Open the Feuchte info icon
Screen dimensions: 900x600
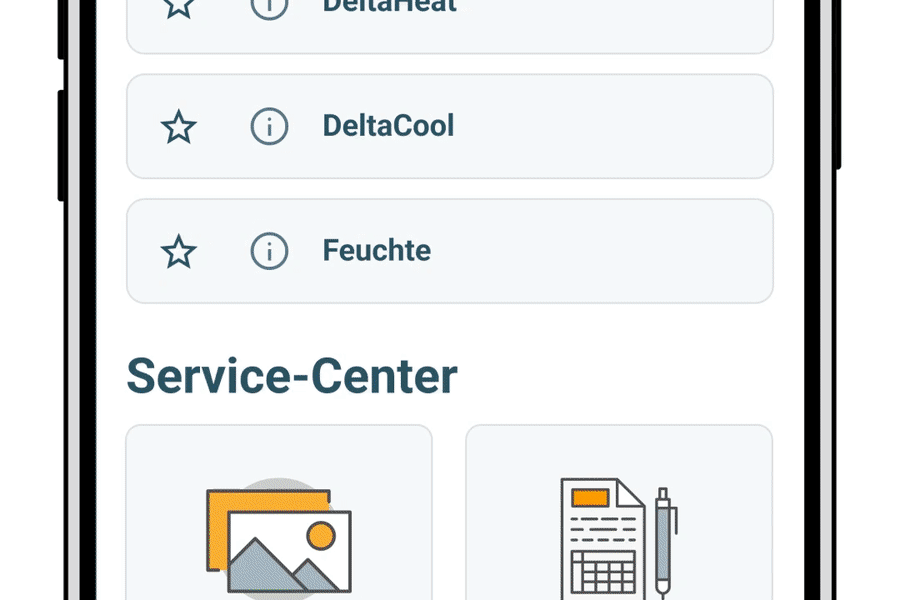(269, 251)
